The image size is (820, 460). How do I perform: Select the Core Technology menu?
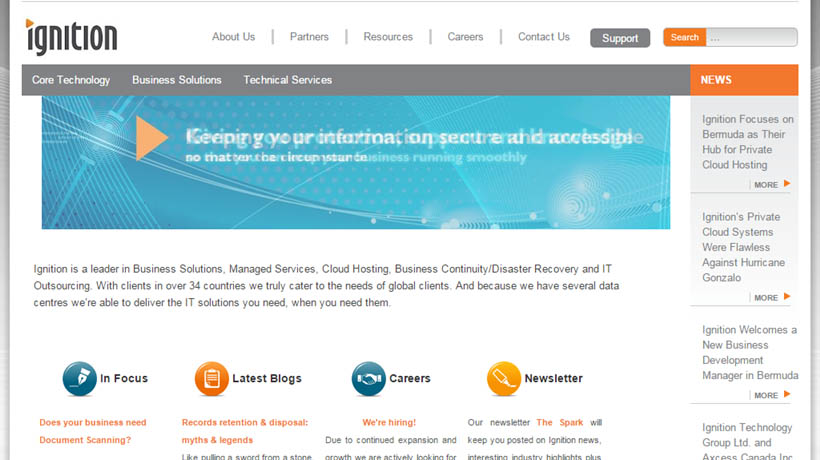[71, 80]
